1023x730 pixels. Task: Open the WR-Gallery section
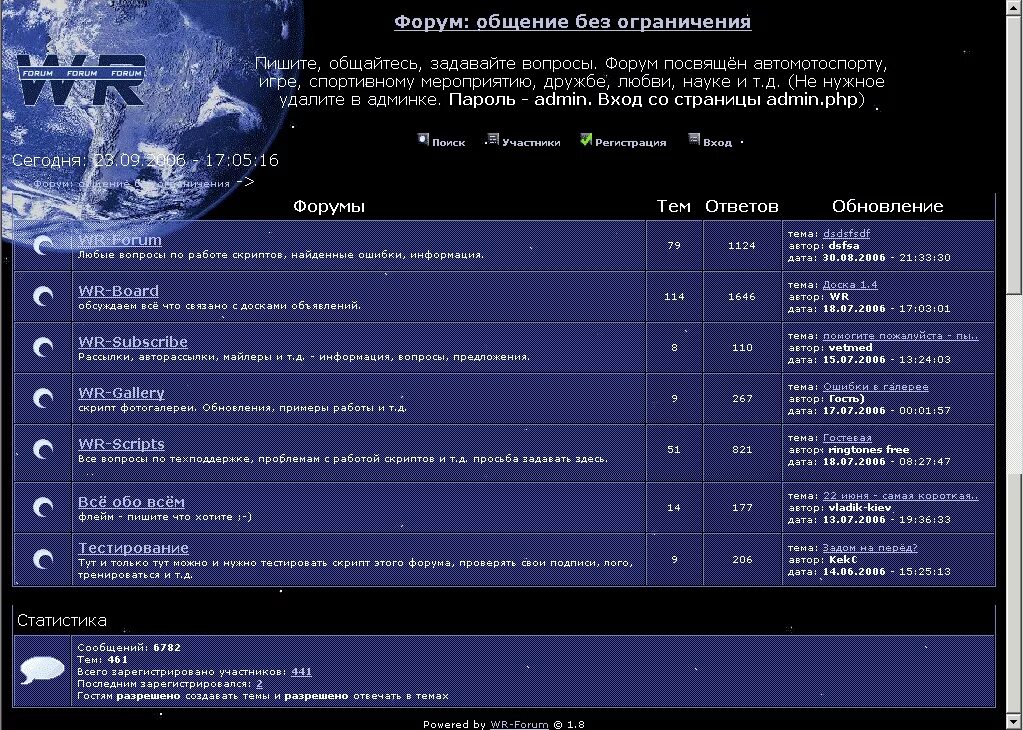(121, 393)
